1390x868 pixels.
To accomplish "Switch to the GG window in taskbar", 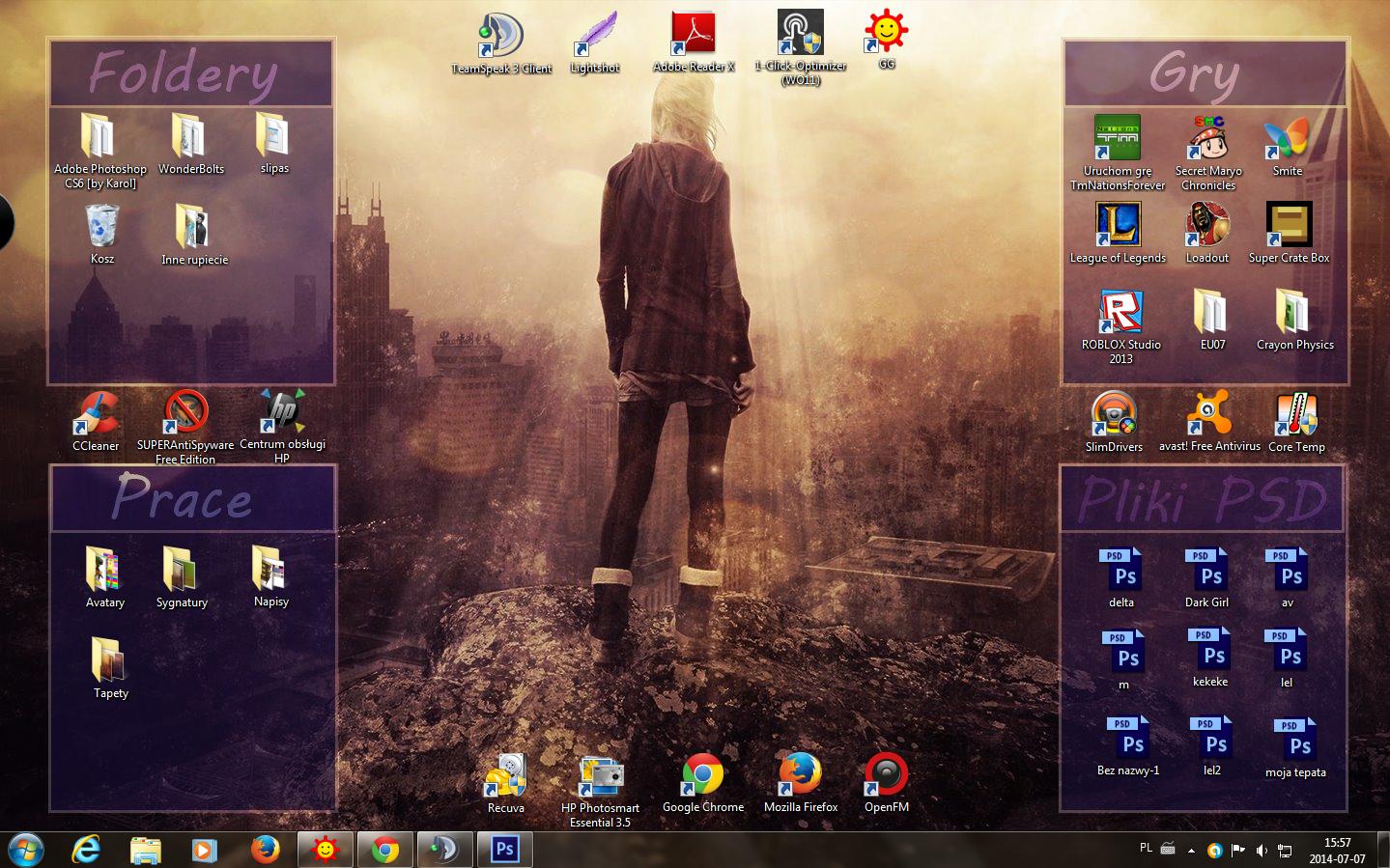I will click(x=326, y=850).
